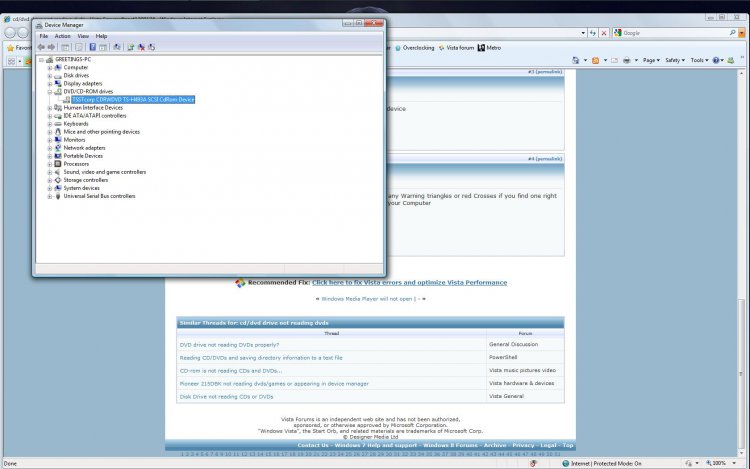The image size is (750, 469).
Task: Click the scrollbar down arrow in IE
Action: pos(741,454)
